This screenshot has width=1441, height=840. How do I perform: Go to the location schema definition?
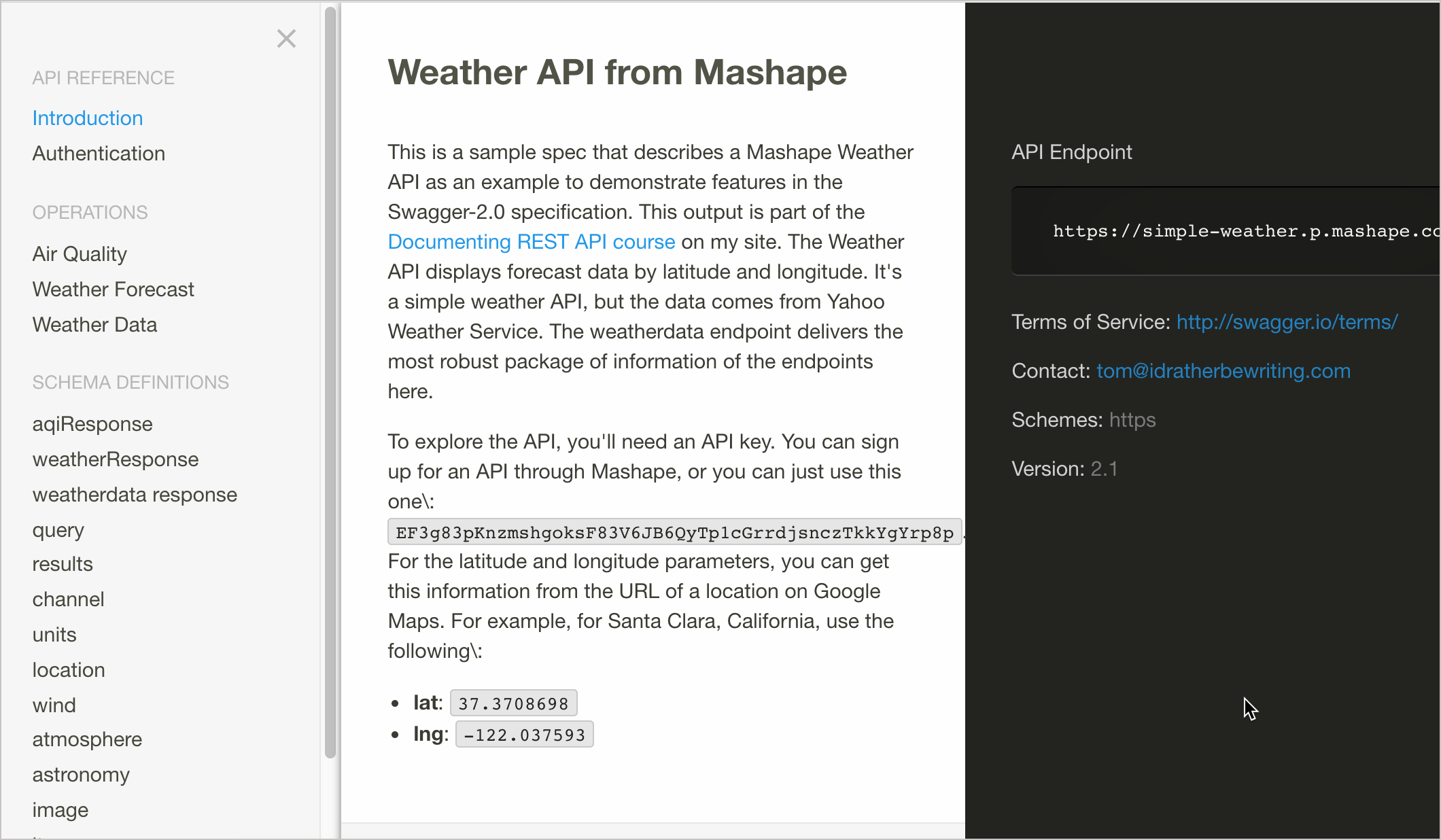point(69,670)
